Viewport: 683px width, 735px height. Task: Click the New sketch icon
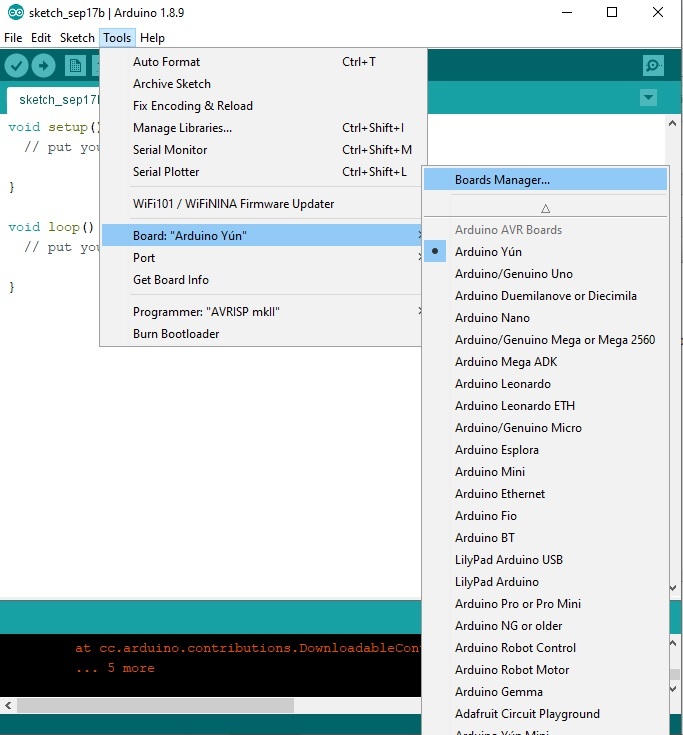pyautogui.click(x=75, y=66)
